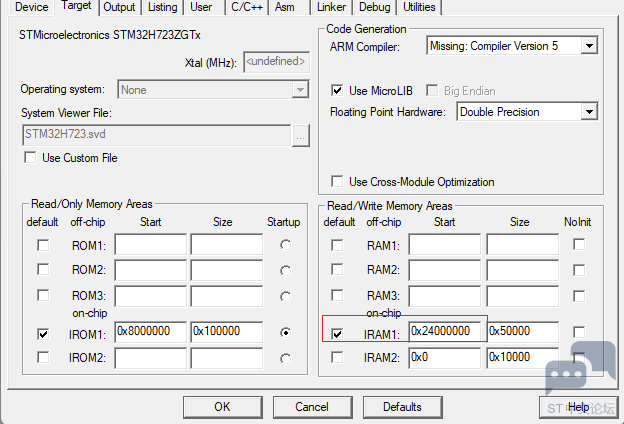
Task: Check the RAM2 default checkbox
Action: pos(337,270)
